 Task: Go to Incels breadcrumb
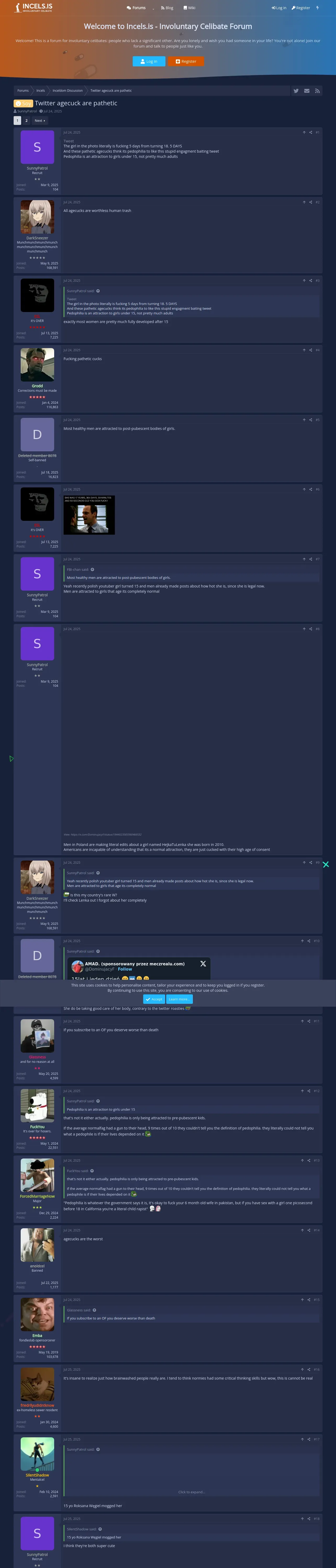click(40, 91)
